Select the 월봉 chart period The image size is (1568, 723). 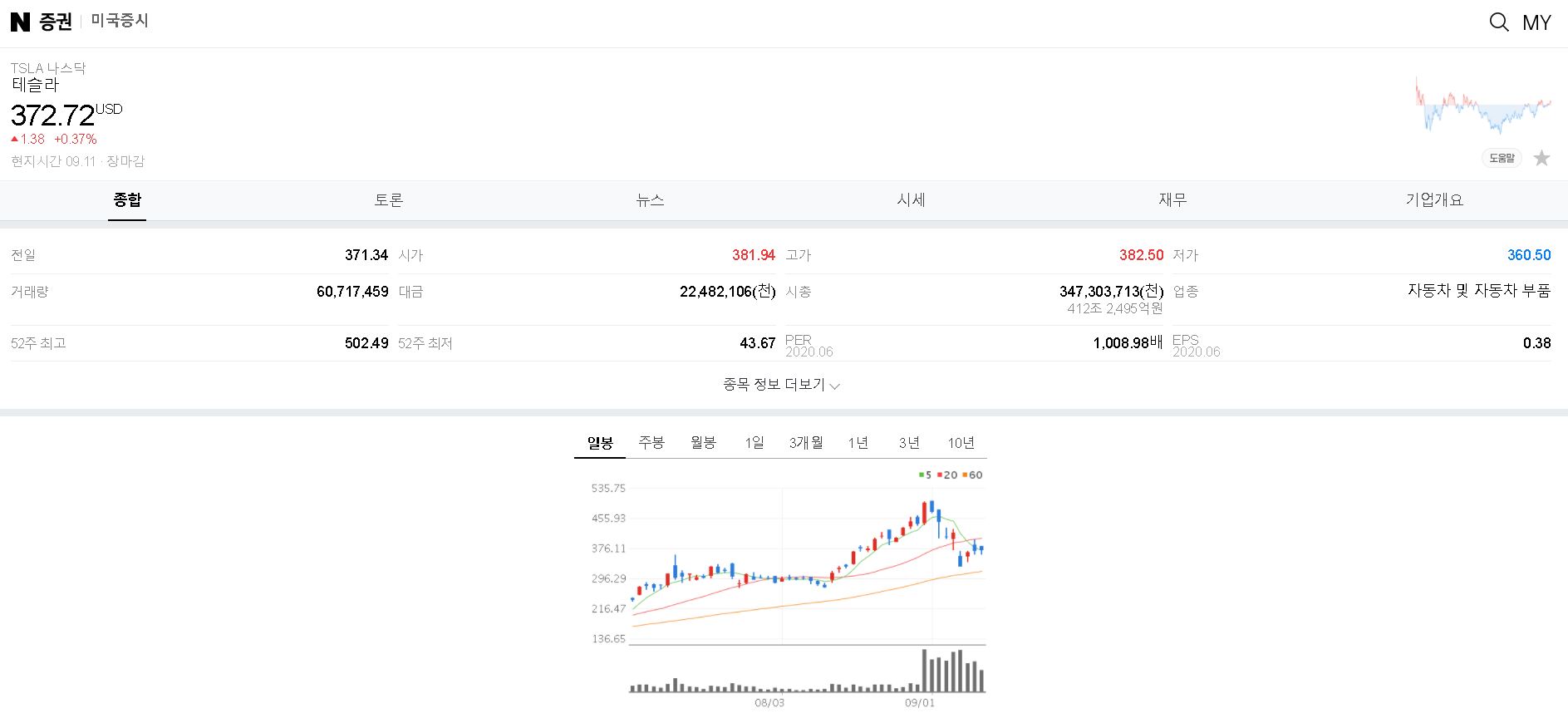[703, 443]
